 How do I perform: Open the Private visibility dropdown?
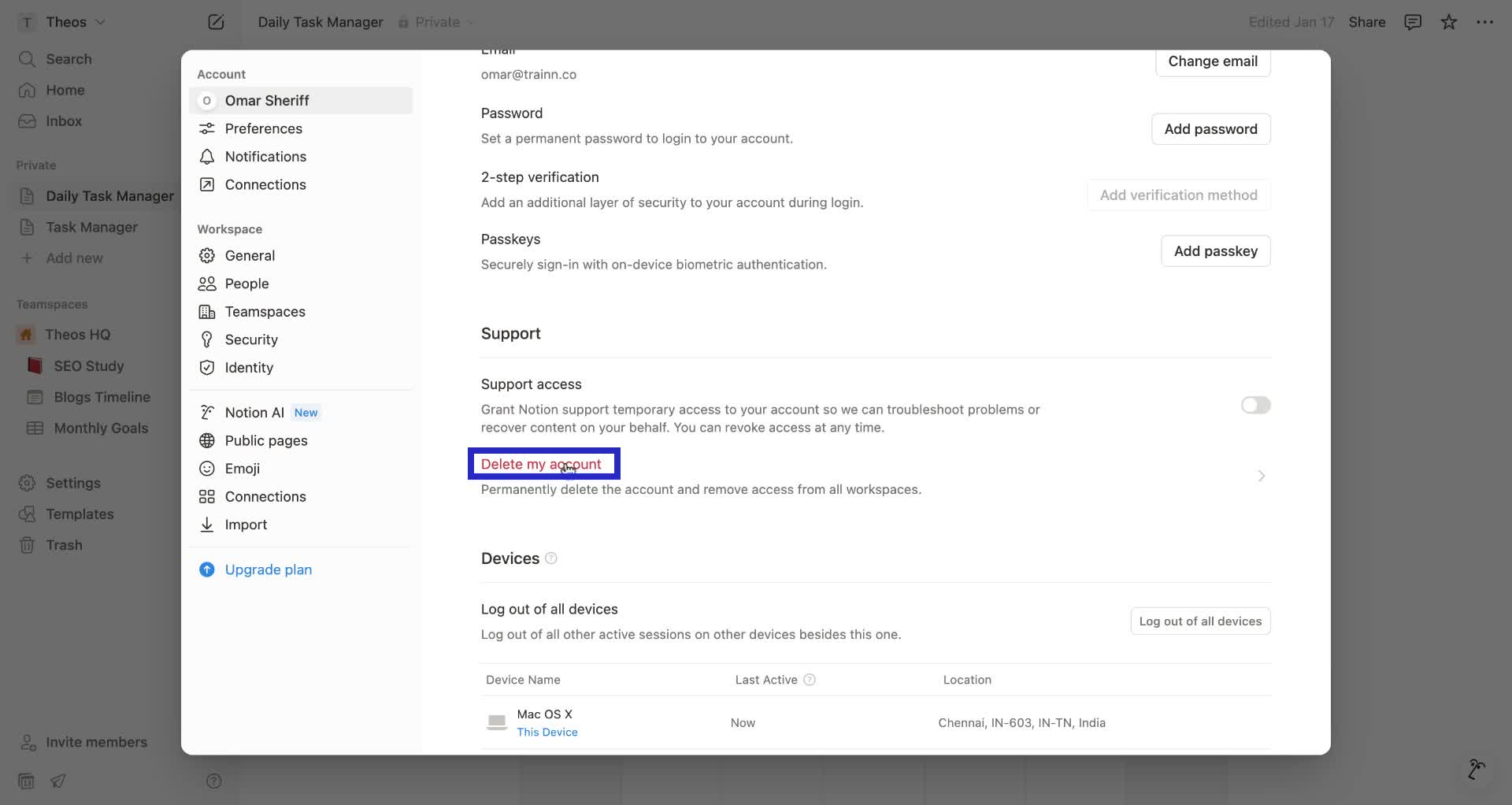[x=436, y=22]
